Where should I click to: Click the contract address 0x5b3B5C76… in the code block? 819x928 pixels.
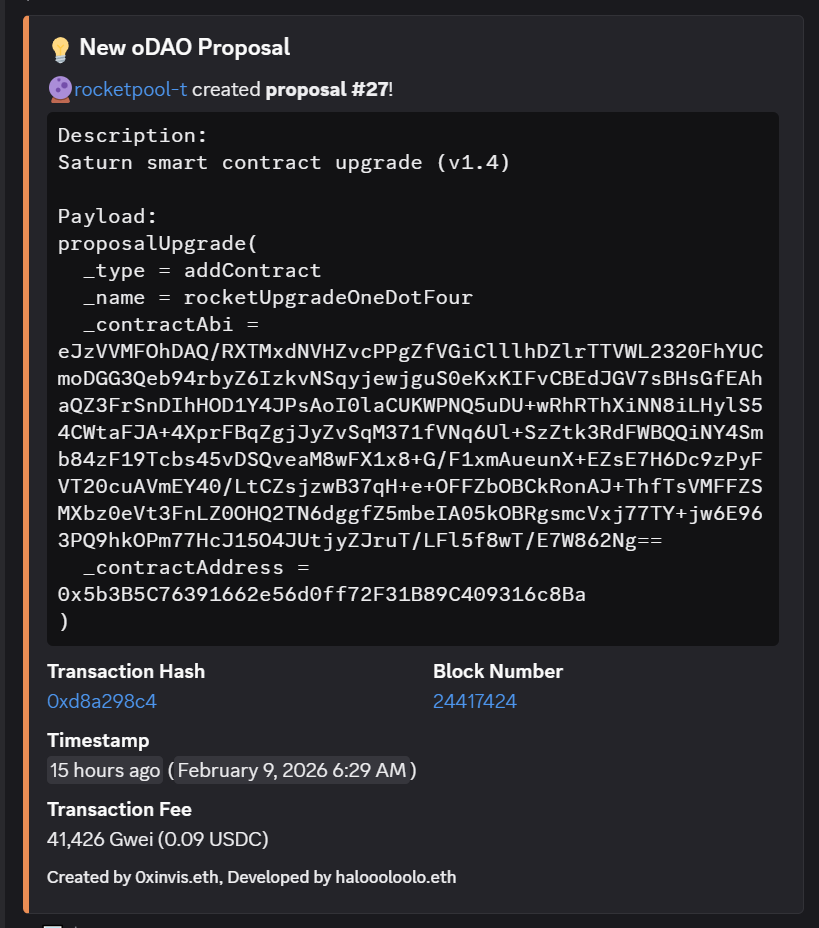coord(322,595)
